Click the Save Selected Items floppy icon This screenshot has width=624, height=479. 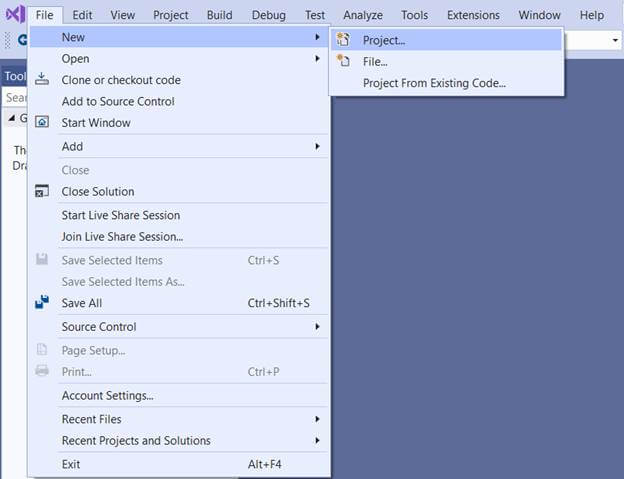42,259
